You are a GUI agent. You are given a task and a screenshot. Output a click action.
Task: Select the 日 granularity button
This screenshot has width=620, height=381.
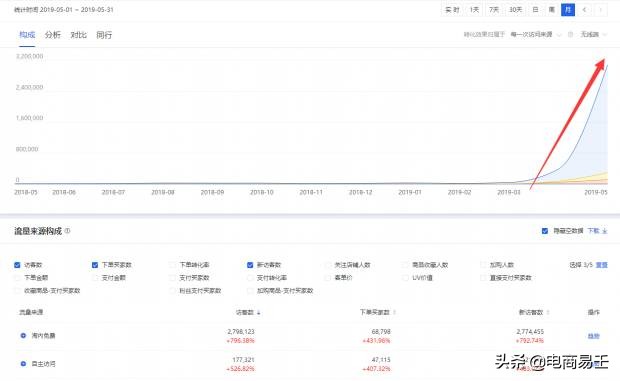pos(535,9)
